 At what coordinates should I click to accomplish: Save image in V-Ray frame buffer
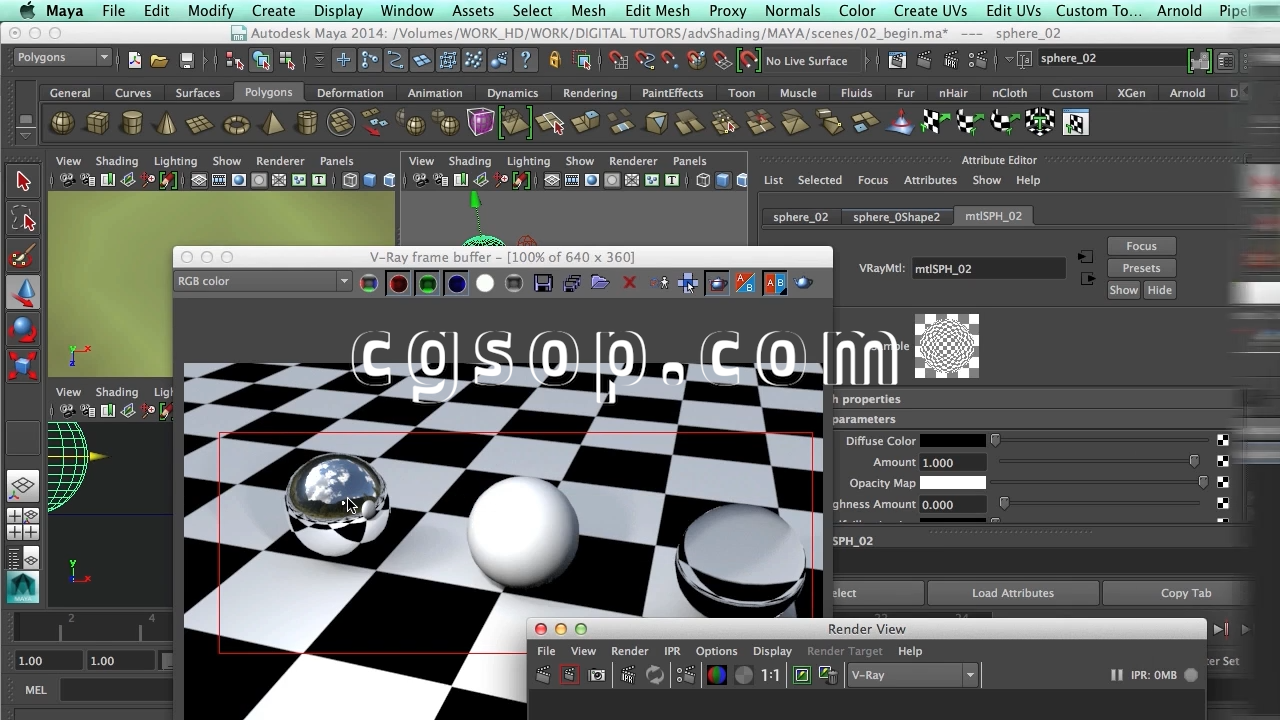pyautogui.click(x=543, y=283)
